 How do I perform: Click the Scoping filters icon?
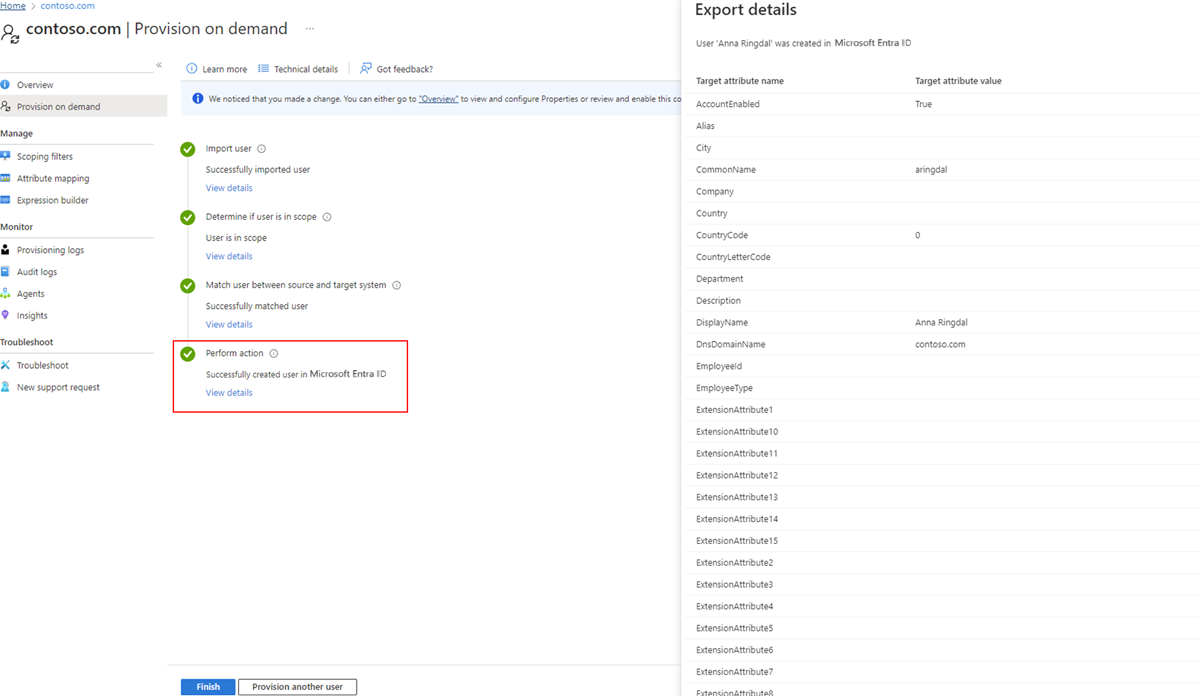click(6, 157)
